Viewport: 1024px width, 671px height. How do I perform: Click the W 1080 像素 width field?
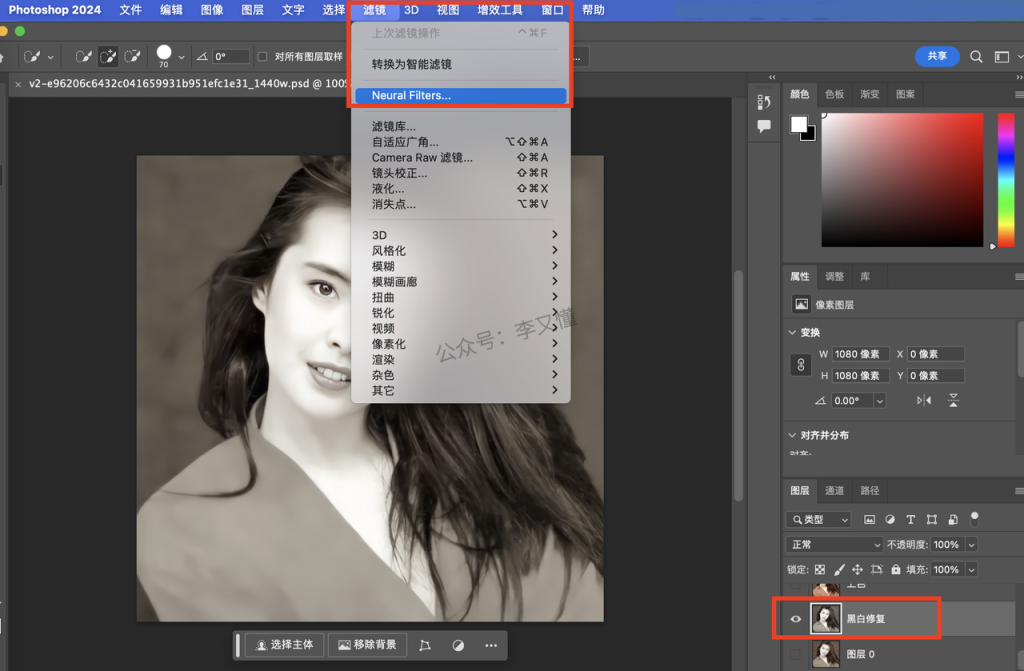point(860,354)
